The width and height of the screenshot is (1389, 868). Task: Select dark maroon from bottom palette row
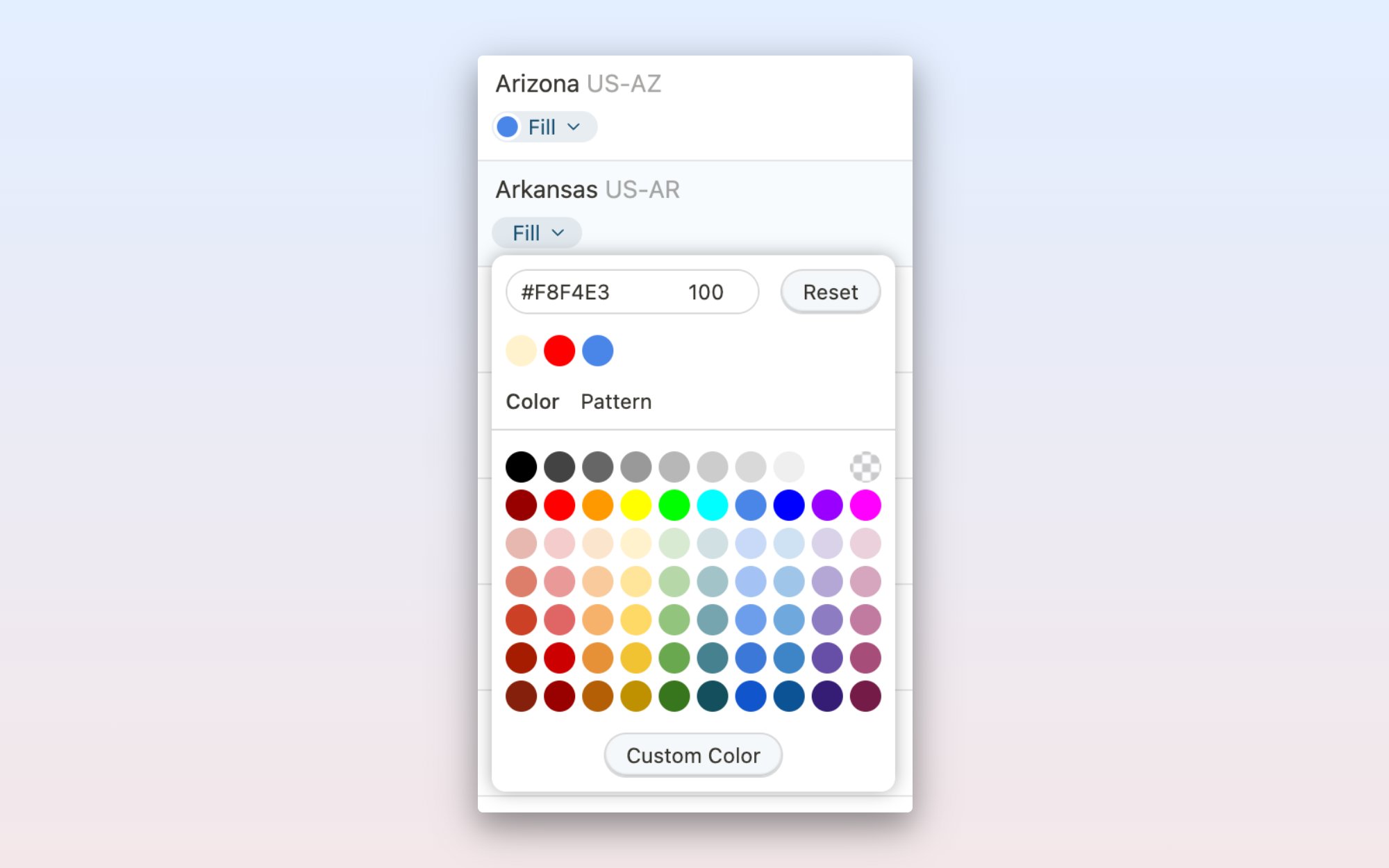[x=866, y=696]
